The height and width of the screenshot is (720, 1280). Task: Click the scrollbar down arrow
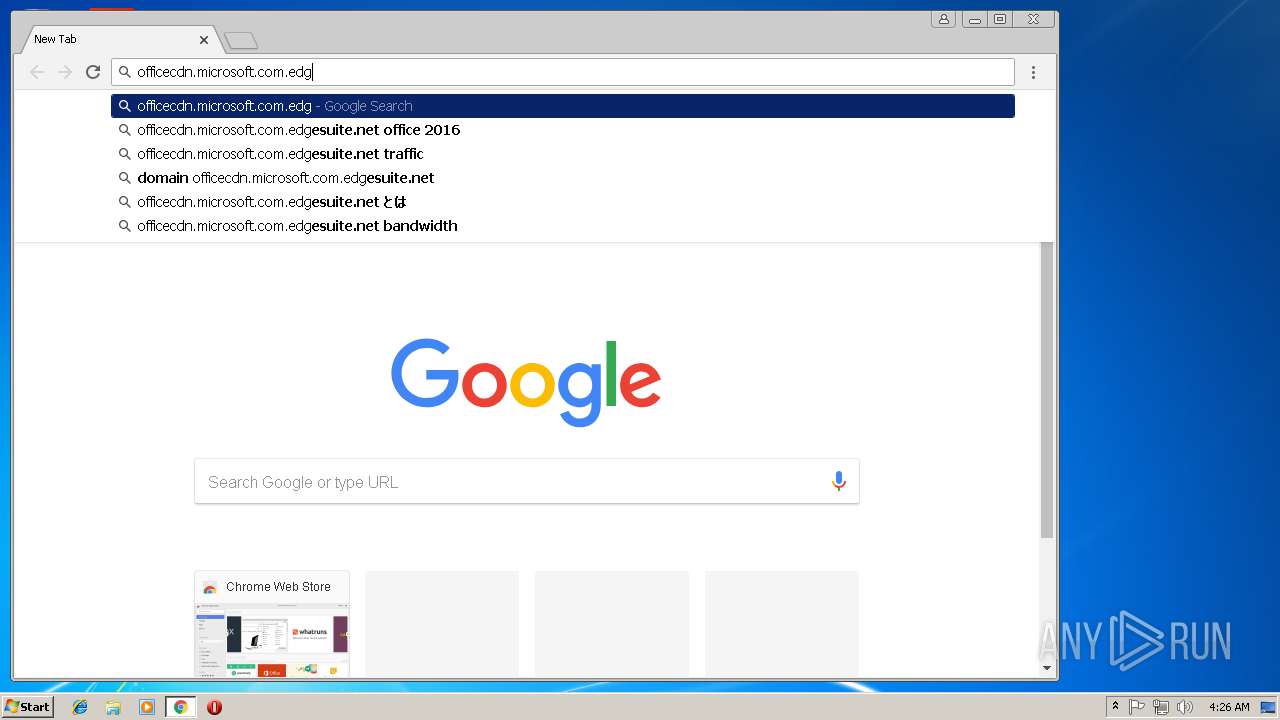[1047, 668]
